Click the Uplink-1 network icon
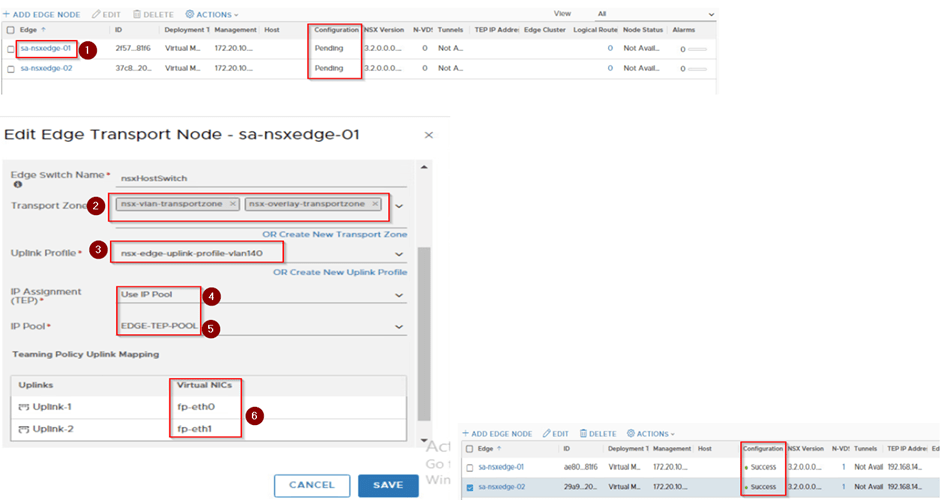Image resolution: width=949 pixels, height=500 pixels. pos(22,406)
